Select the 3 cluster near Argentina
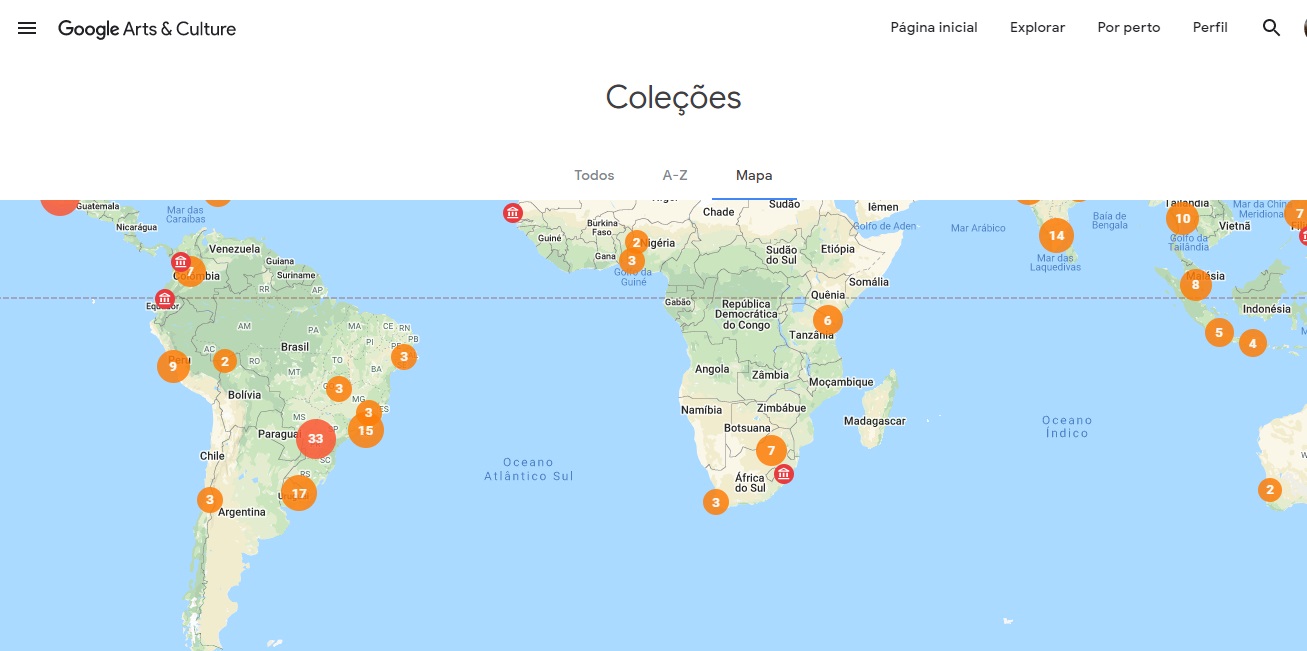 (x=209, y=499)
